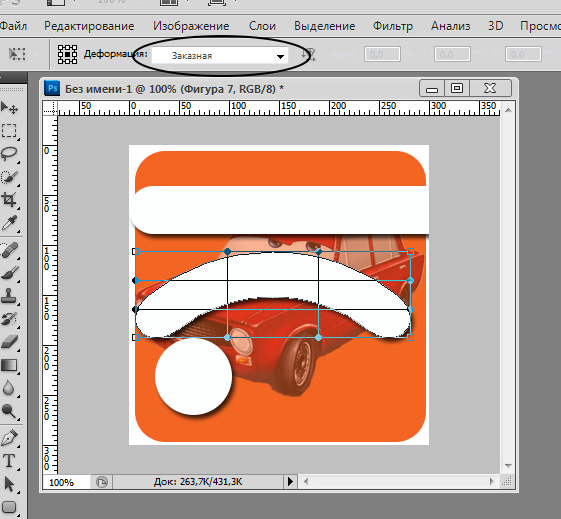Open the Файл menu
The height and width of the screenshot is (519, 561).
click(13, 26)
